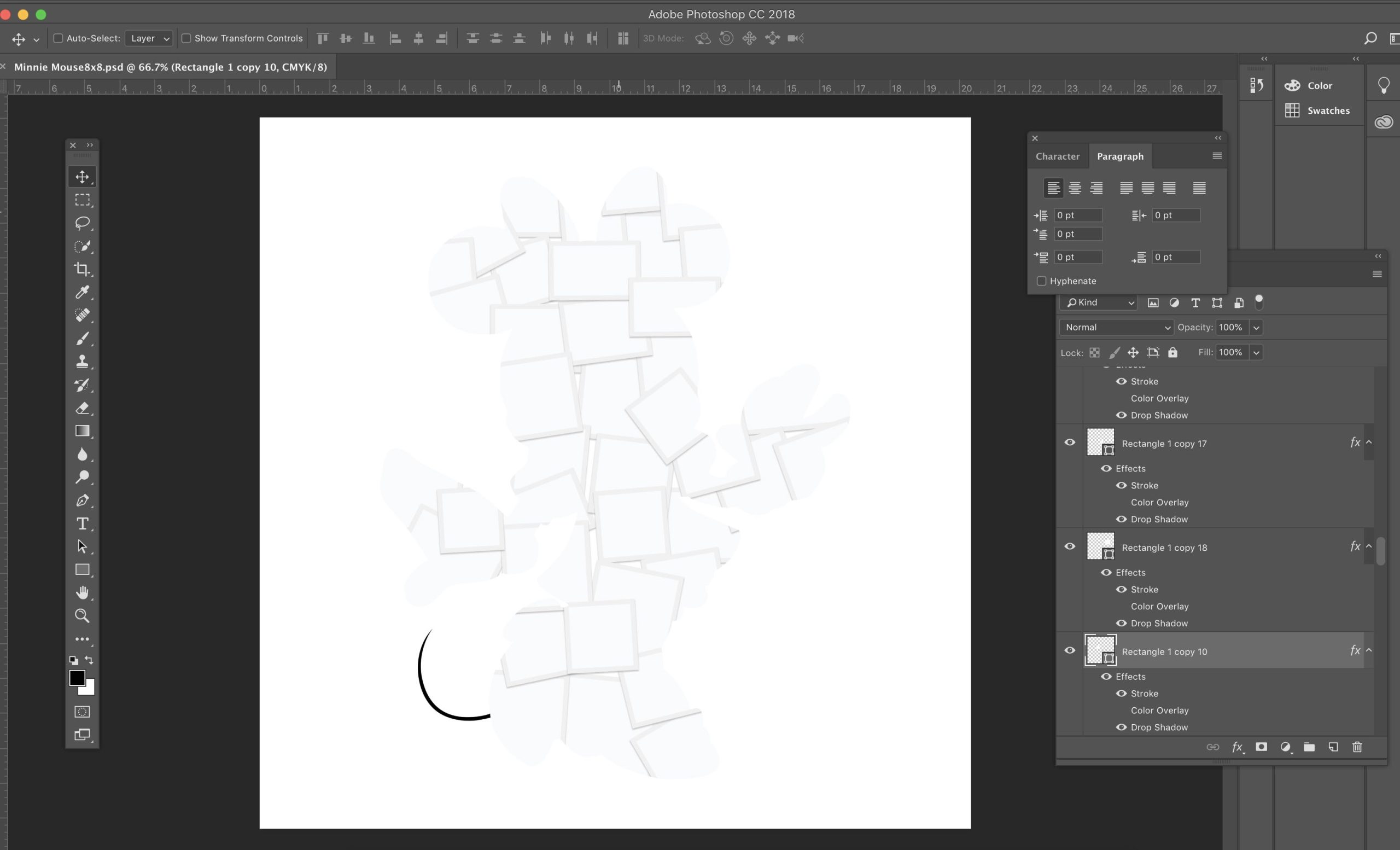Open the Kind filter dropdown
1400x850 pixels.
[1099, 303]
